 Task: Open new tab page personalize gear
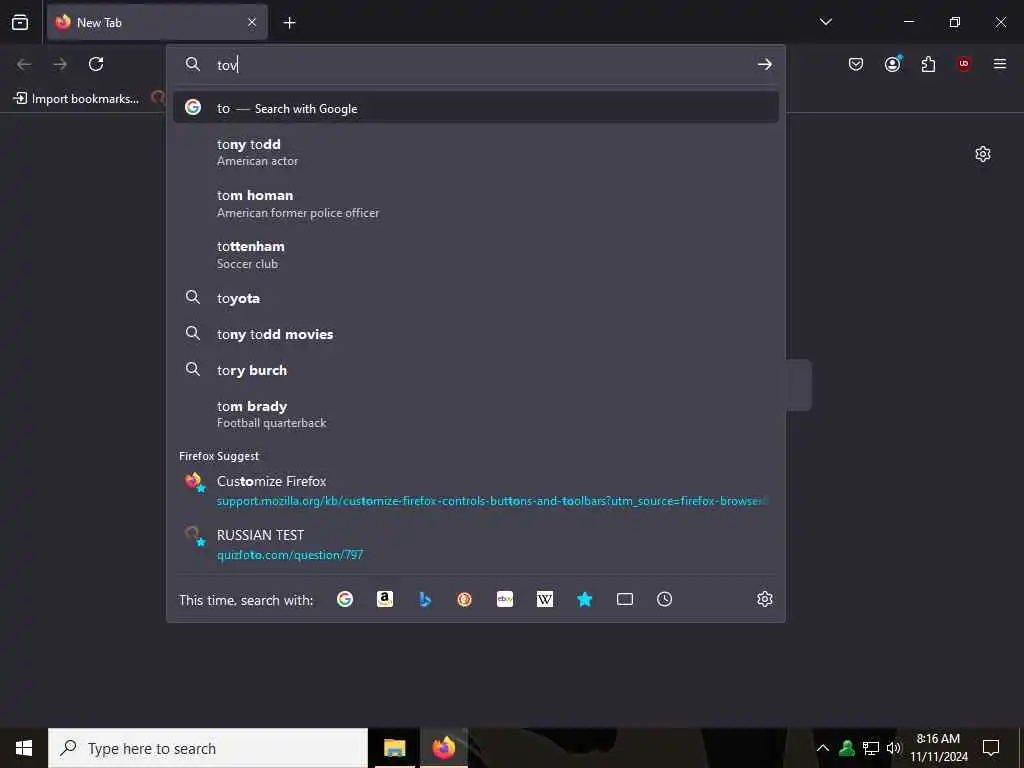pyautogui.click(x=982, y=154)
